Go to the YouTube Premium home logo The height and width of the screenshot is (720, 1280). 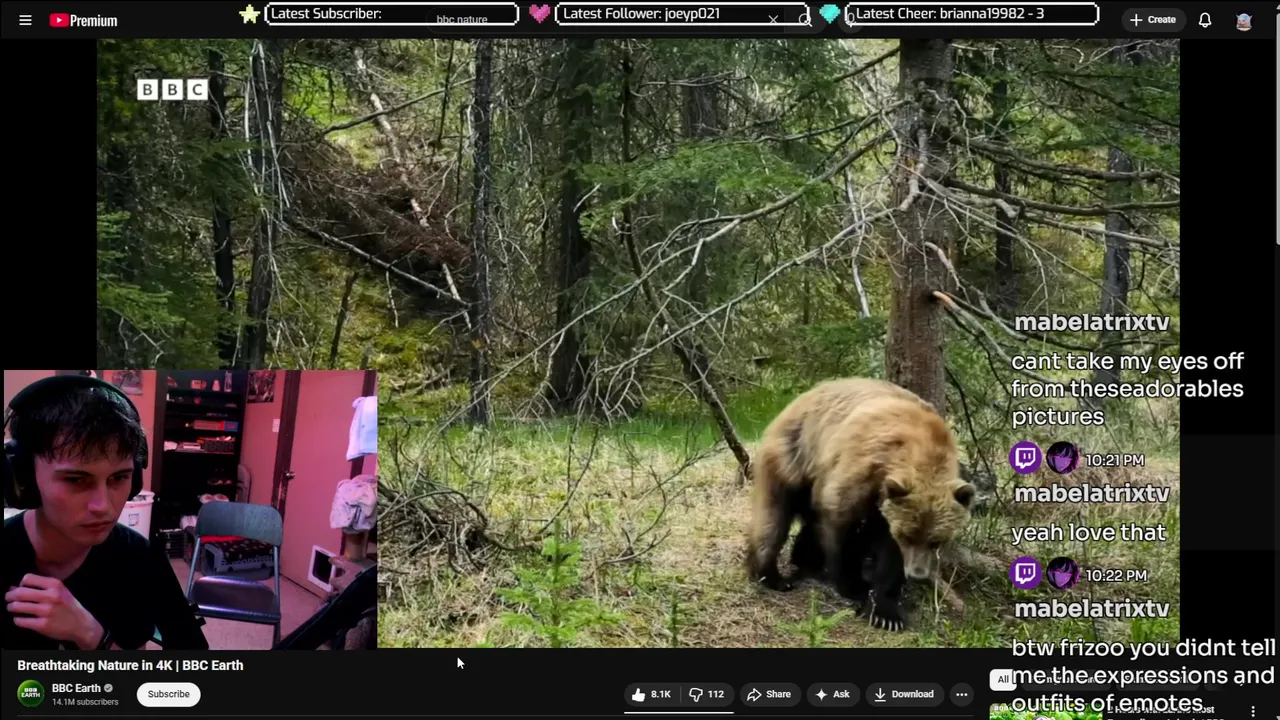(83, 20)
